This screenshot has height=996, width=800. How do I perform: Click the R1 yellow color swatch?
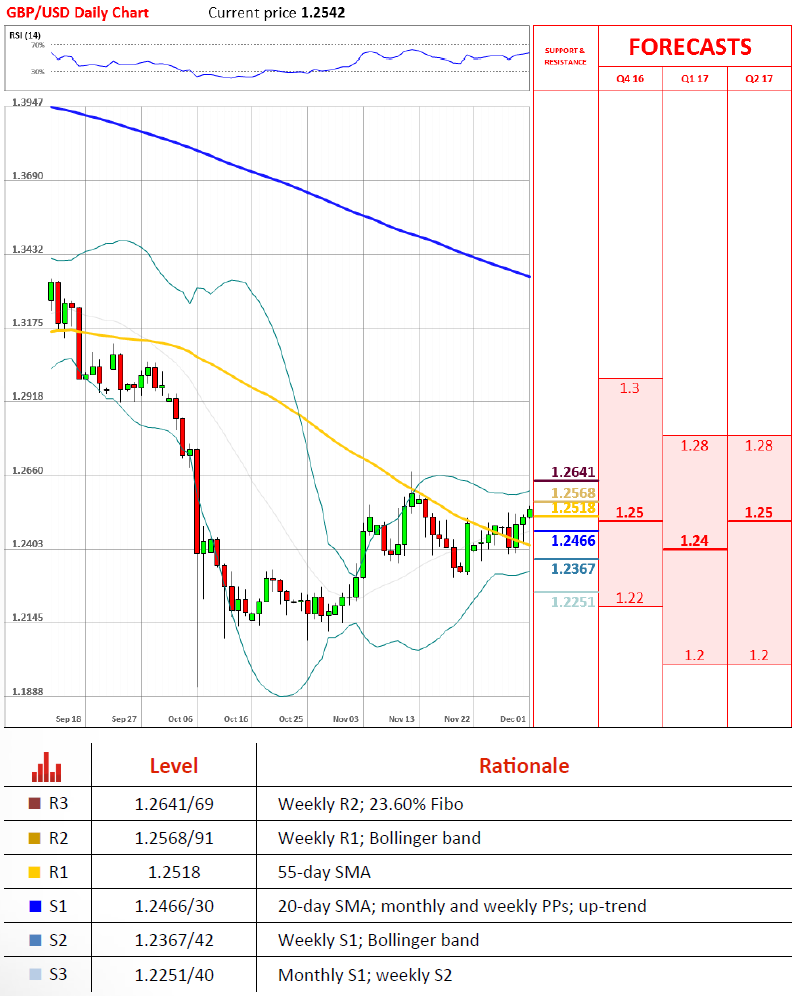coord(35,872)
